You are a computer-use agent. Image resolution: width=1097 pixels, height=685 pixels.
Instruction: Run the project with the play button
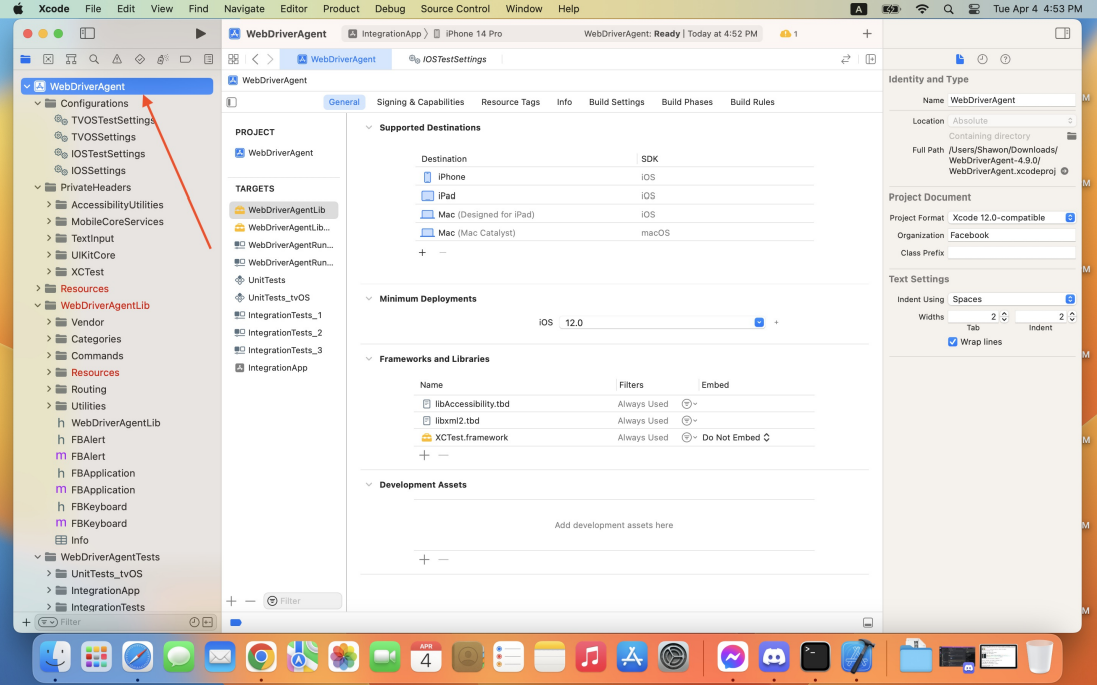coord(201,34)
